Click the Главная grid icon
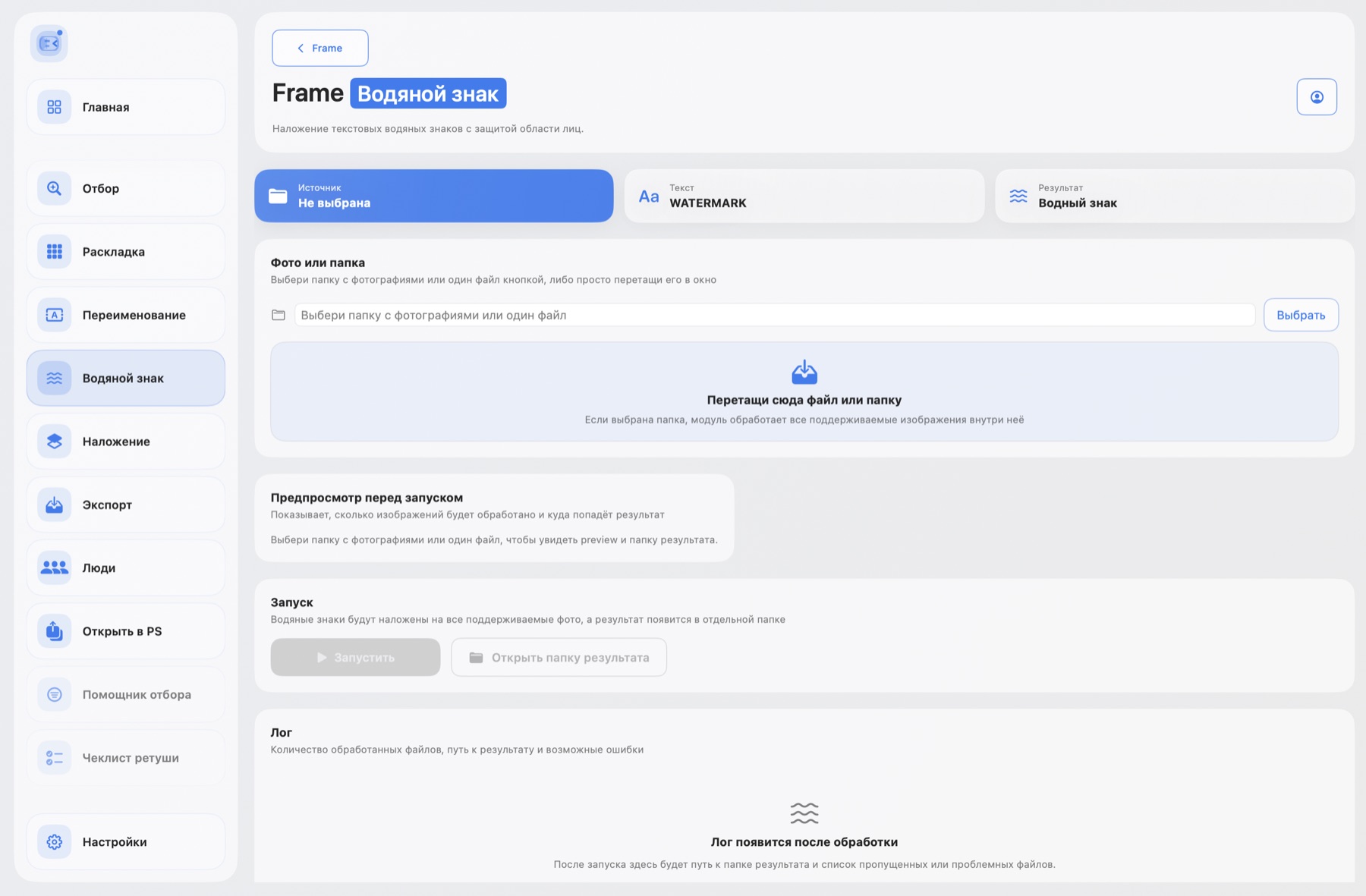 tap(55, 107)
